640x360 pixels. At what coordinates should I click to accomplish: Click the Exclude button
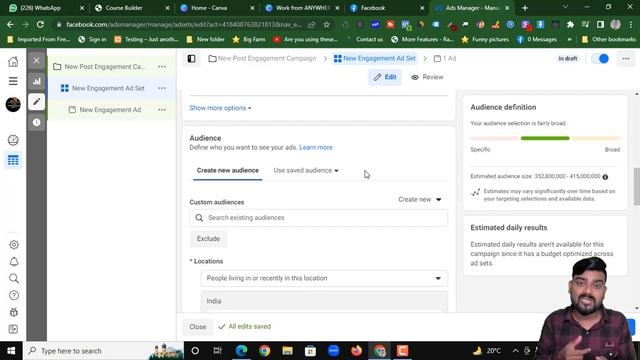tap(209, 239)
